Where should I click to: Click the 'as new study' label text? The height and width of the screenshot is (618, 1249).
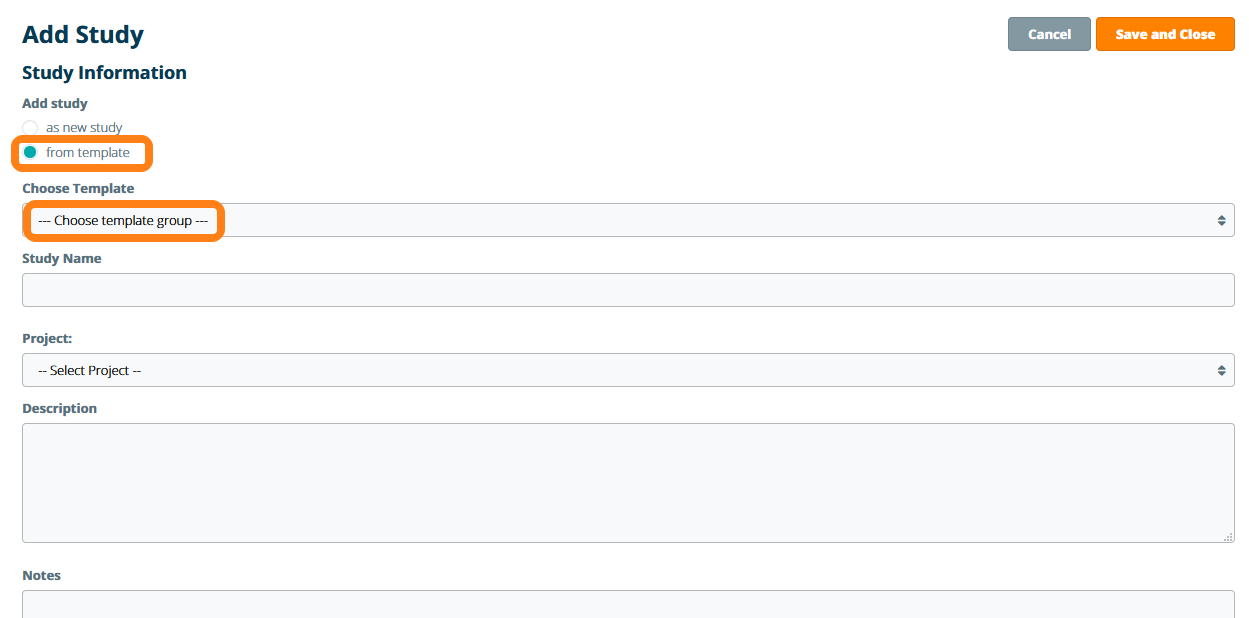pos(84,128)
